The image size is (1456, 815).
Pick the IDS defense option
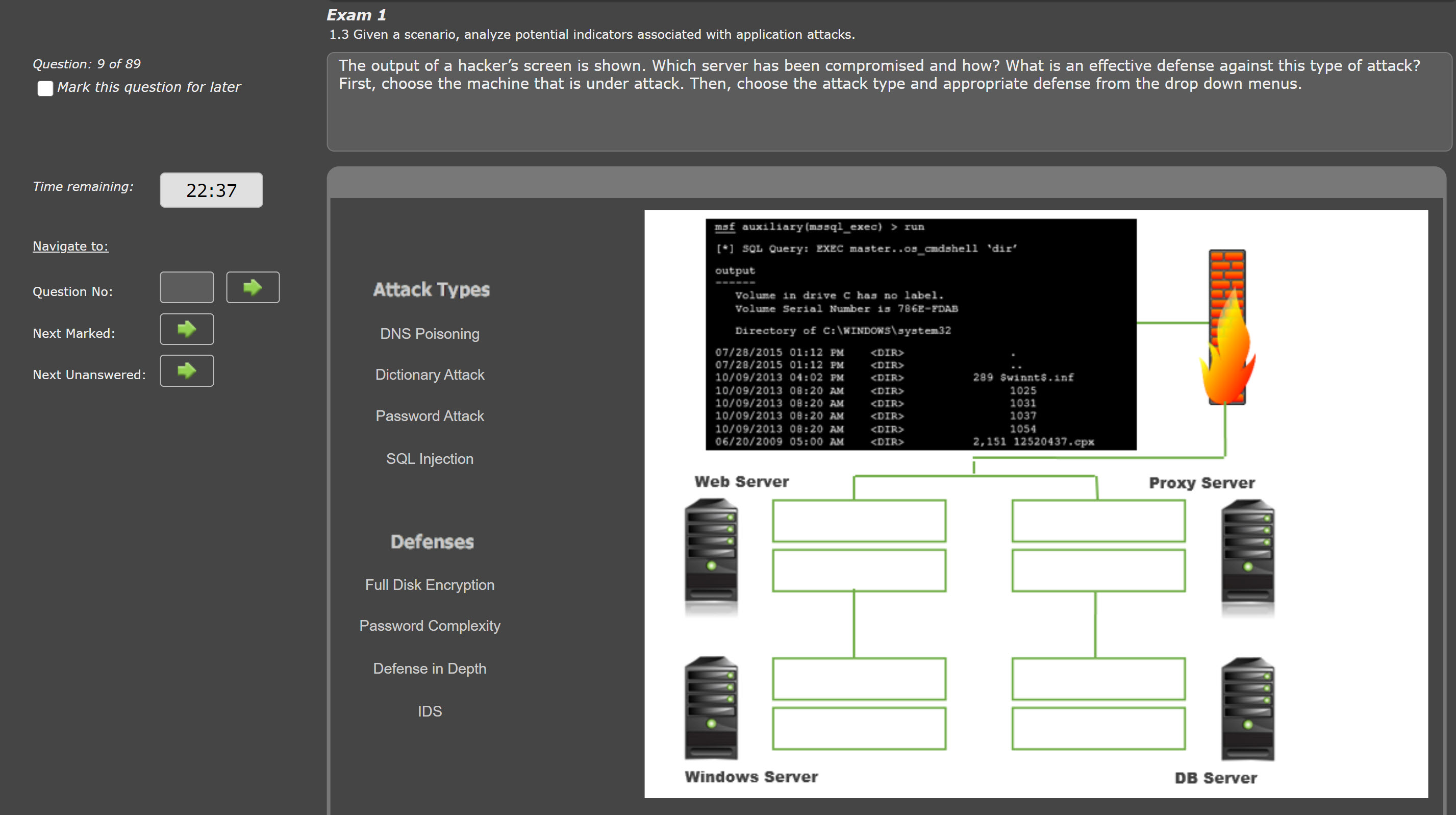coord(430,711)
